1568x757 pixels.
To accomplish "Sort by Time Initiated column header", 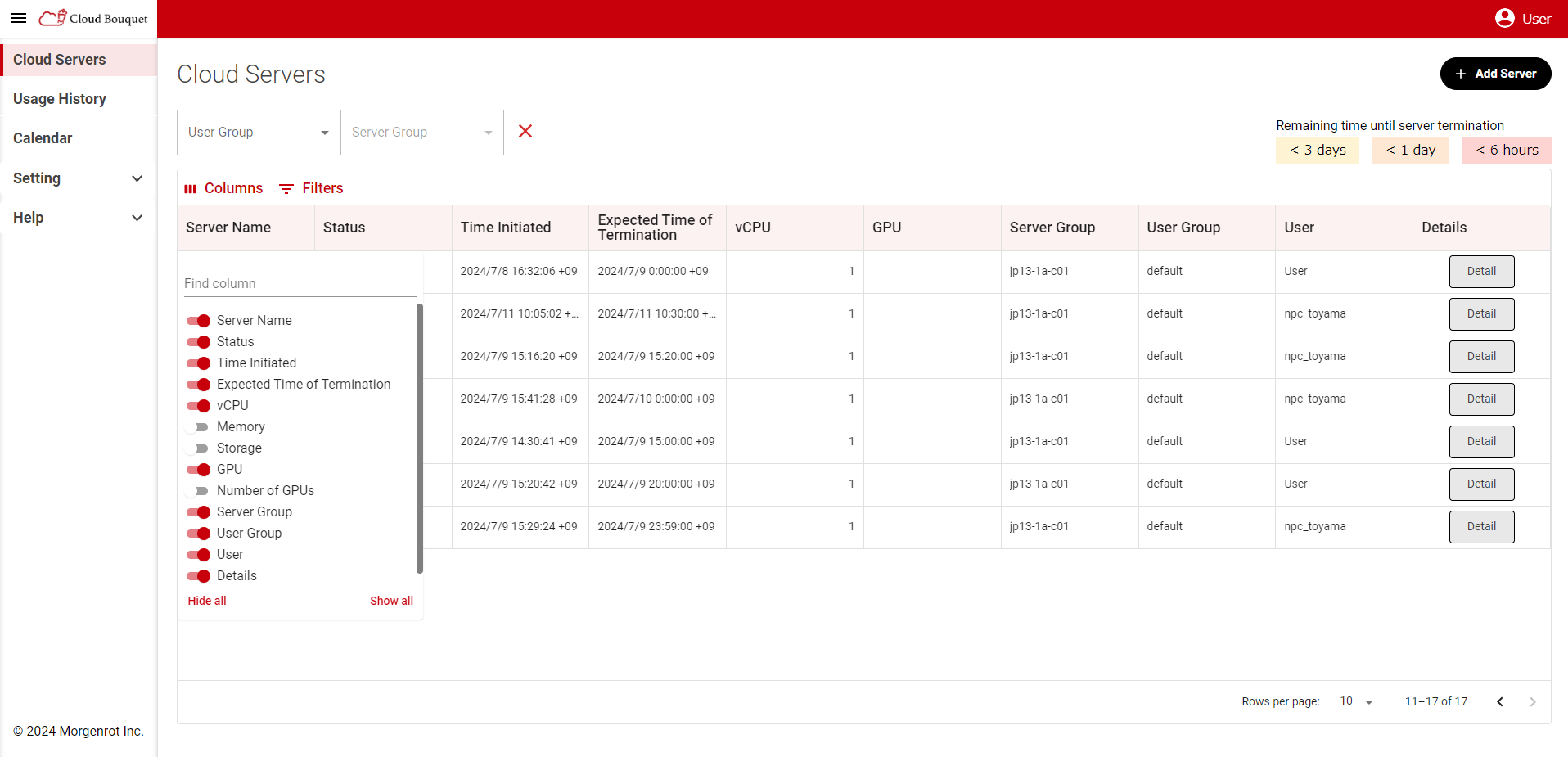I will 520,228.
